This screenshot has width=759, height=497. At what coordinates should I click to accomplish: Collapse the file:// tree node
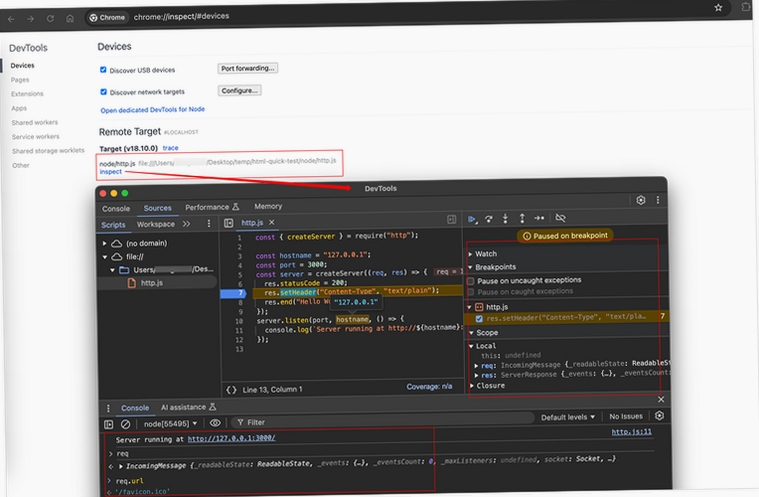point(105,257)
